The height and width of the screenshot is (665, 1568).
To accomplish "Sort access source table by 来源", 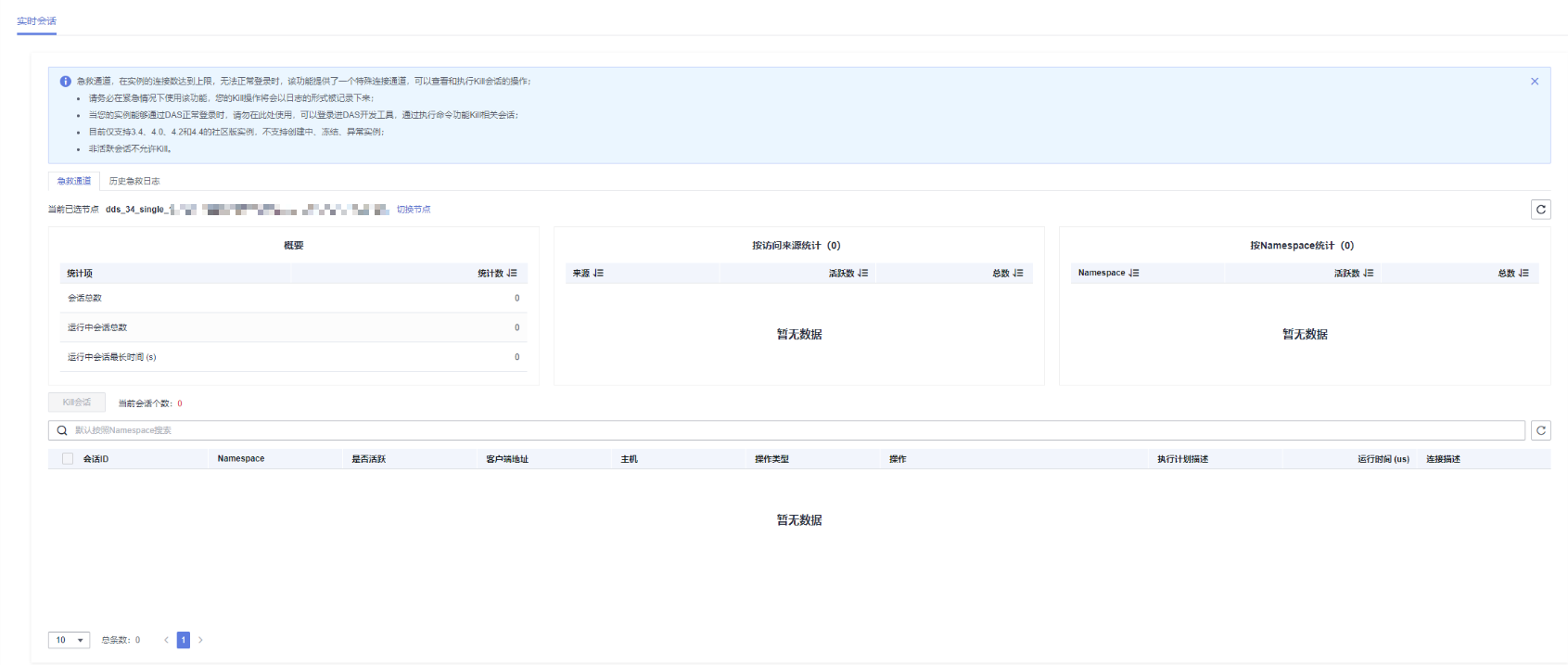I will [x=598, y=274].
